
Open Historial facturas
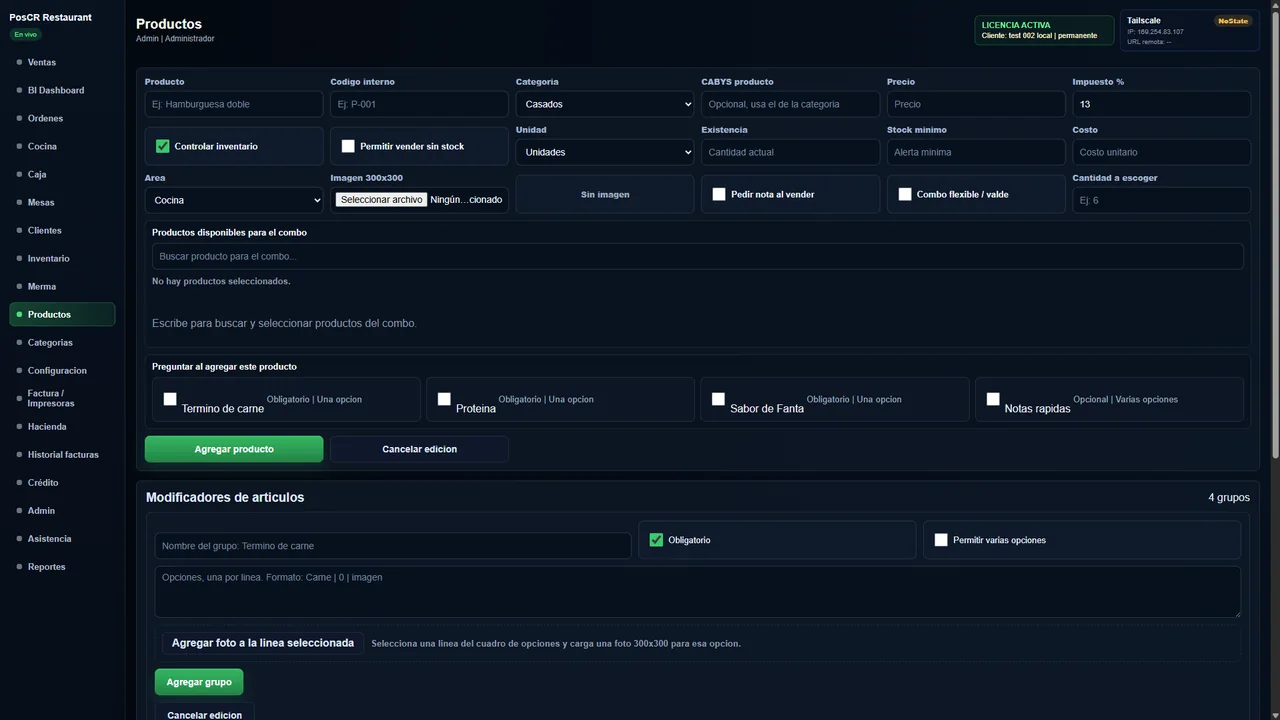click(x=62, y=454)
